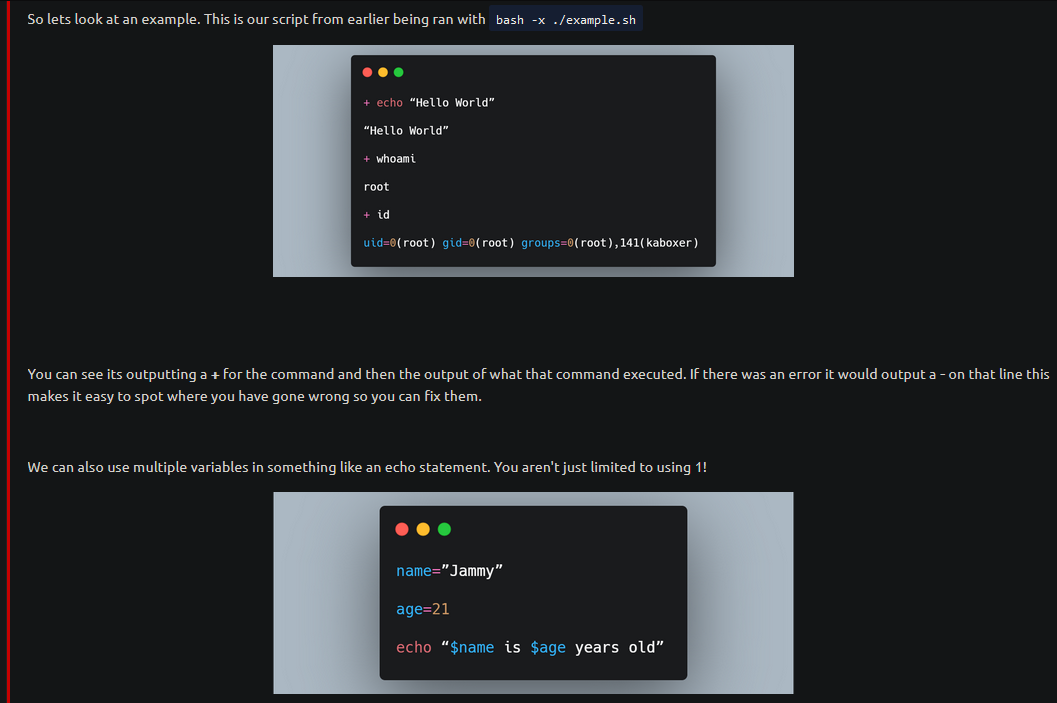Click the echo $name is $age line
The image size is (1057, 703).
530,648
